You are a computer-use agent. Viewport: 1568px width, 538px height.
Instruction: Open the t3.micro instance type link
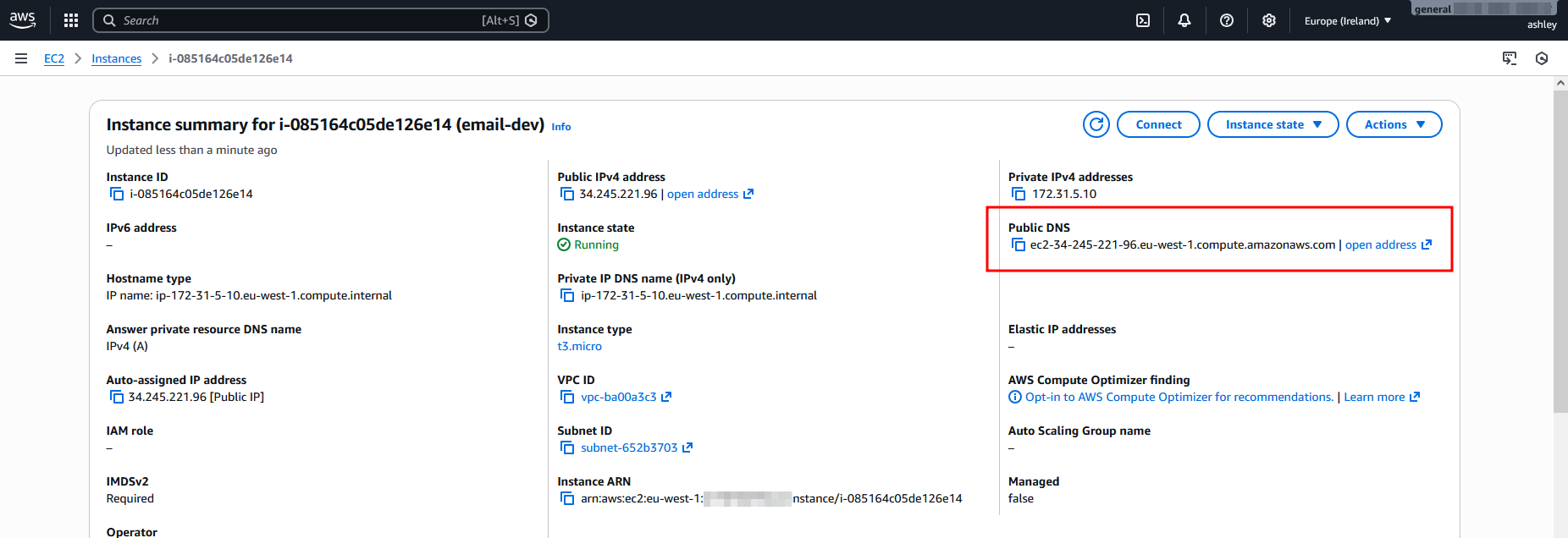point(580,346)
